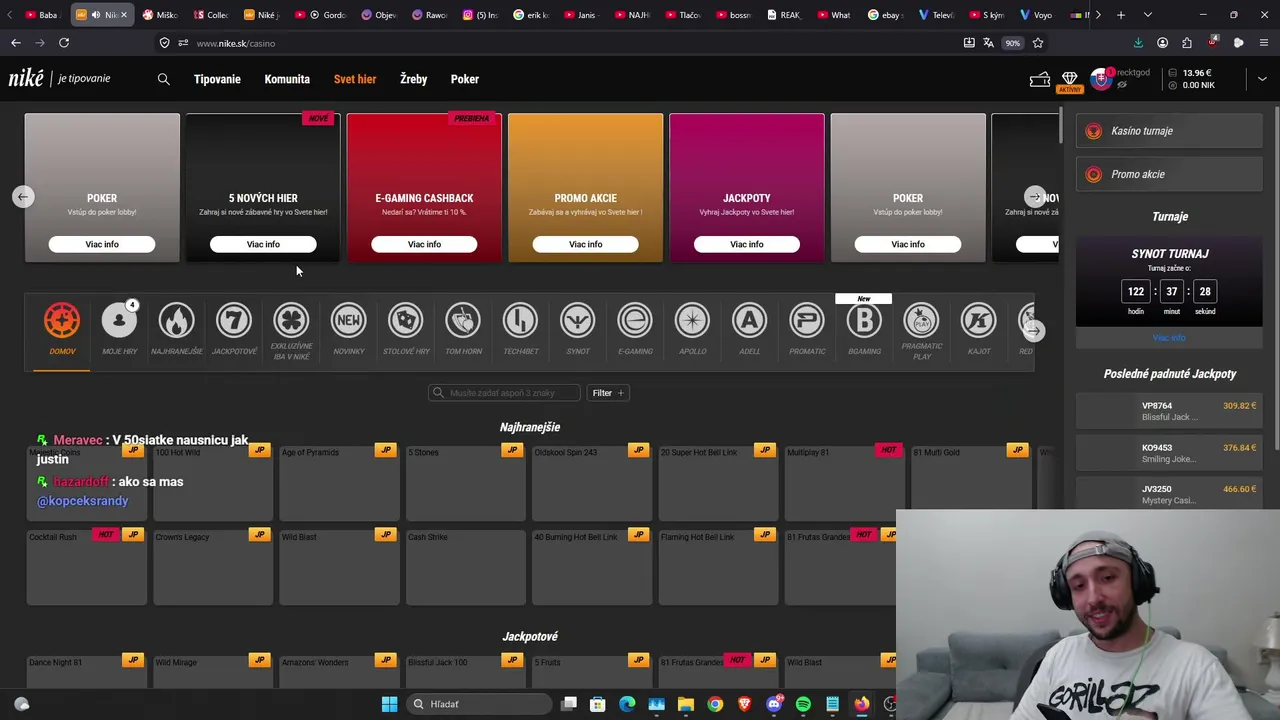Viewport: 1280px width, 720px height.
Task: Open Exkluzívne iba v Niké clover icon
Action: (x=291, y=320)
